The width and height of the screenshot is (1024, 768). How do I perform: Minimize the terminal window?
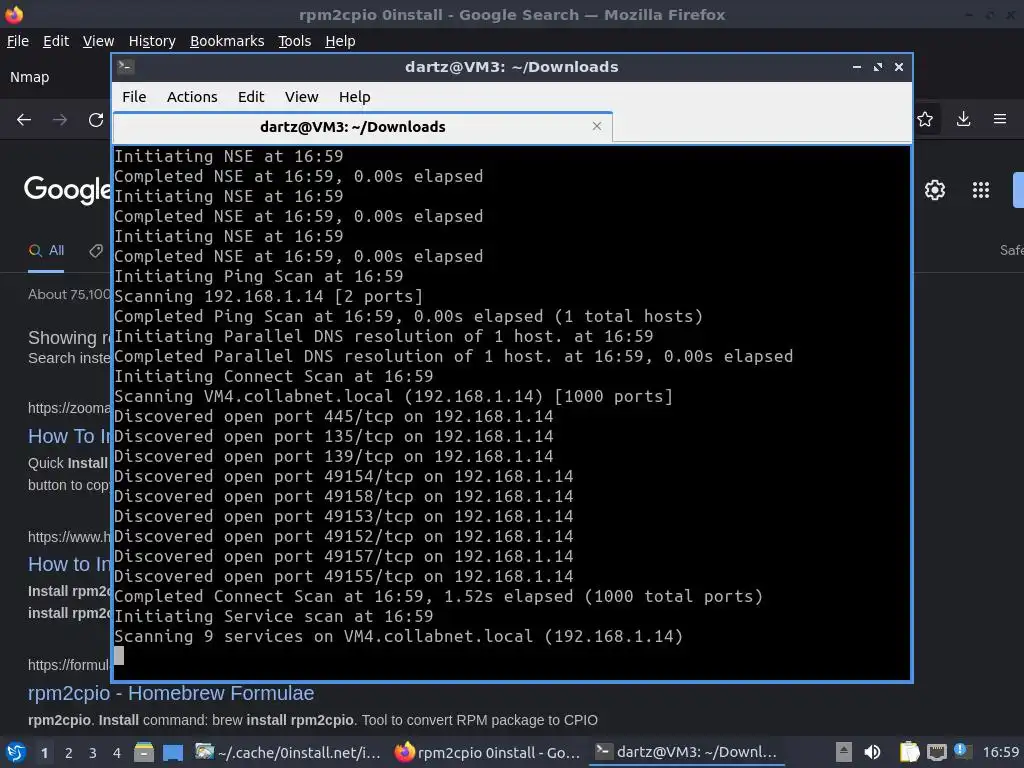pos(856,67)
